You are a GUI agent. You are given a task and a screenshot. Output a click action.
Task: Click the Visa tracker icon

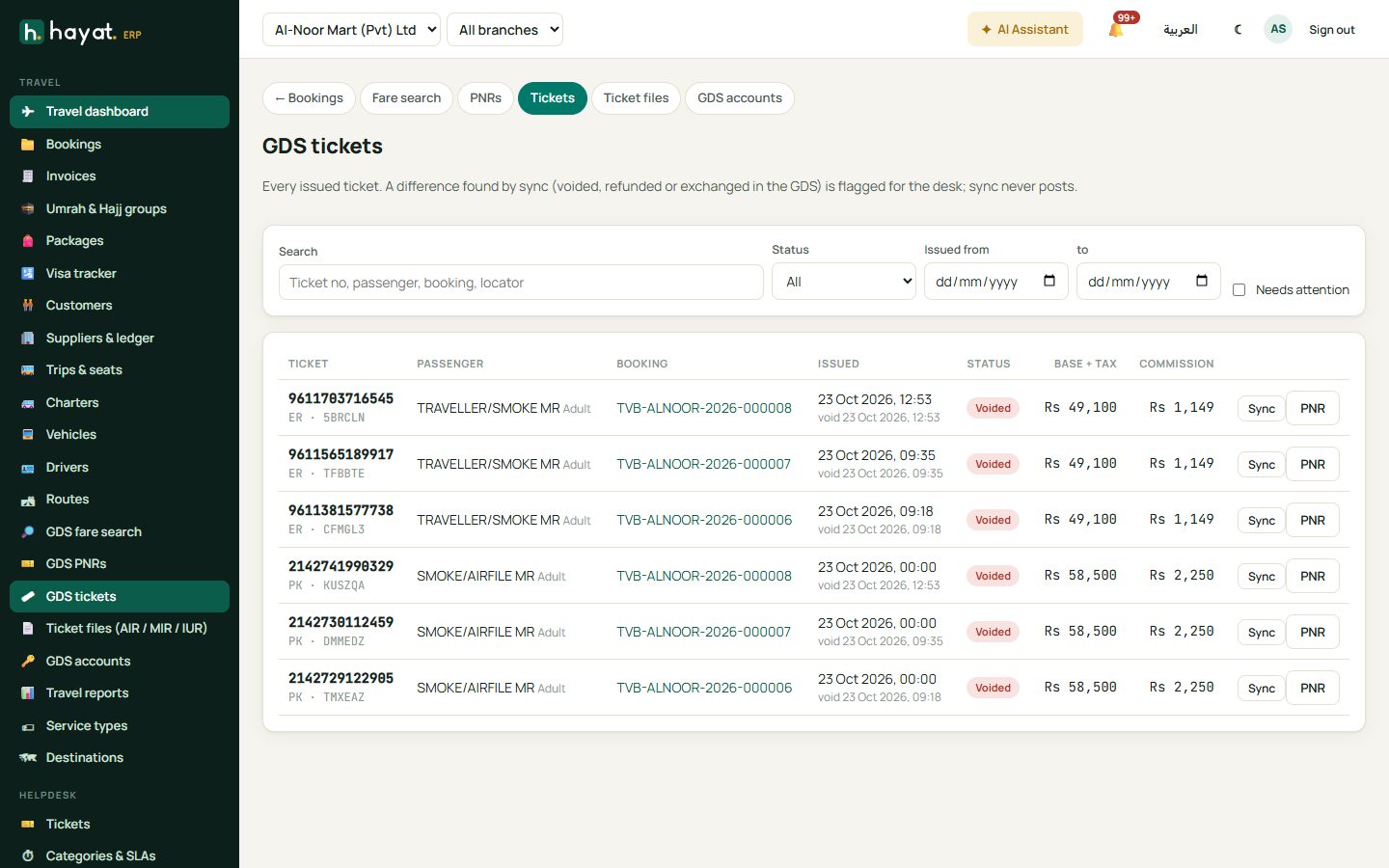28,274
